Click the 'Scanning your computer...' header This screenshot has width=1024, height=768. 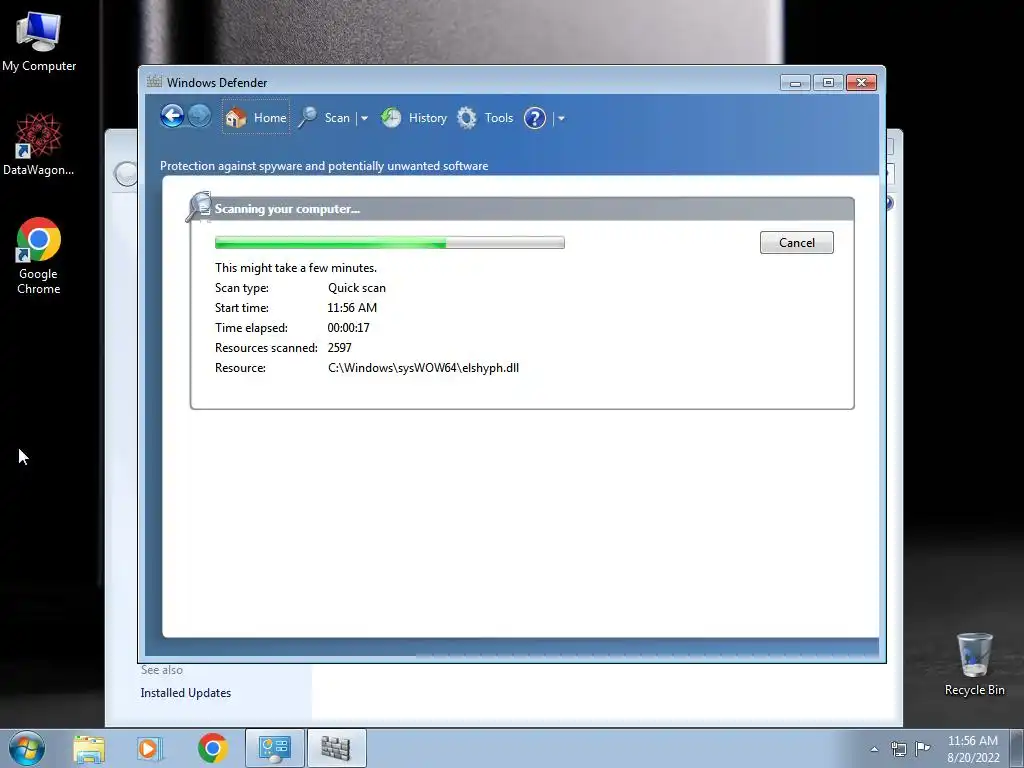(x=287, y=209)
